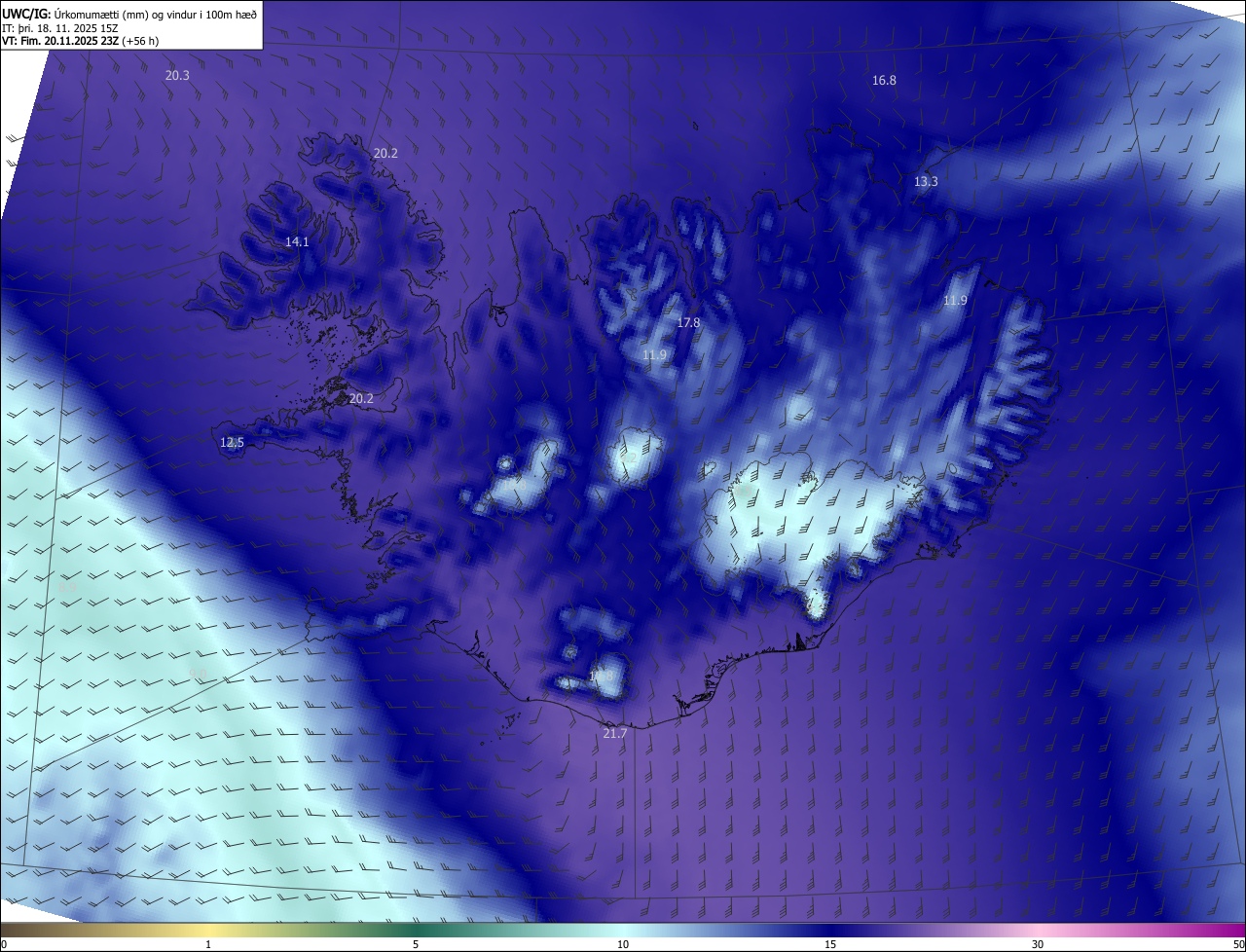Click the 5 label on the color scale
Screen dimensions: 1246x952
tap(416, 944)
